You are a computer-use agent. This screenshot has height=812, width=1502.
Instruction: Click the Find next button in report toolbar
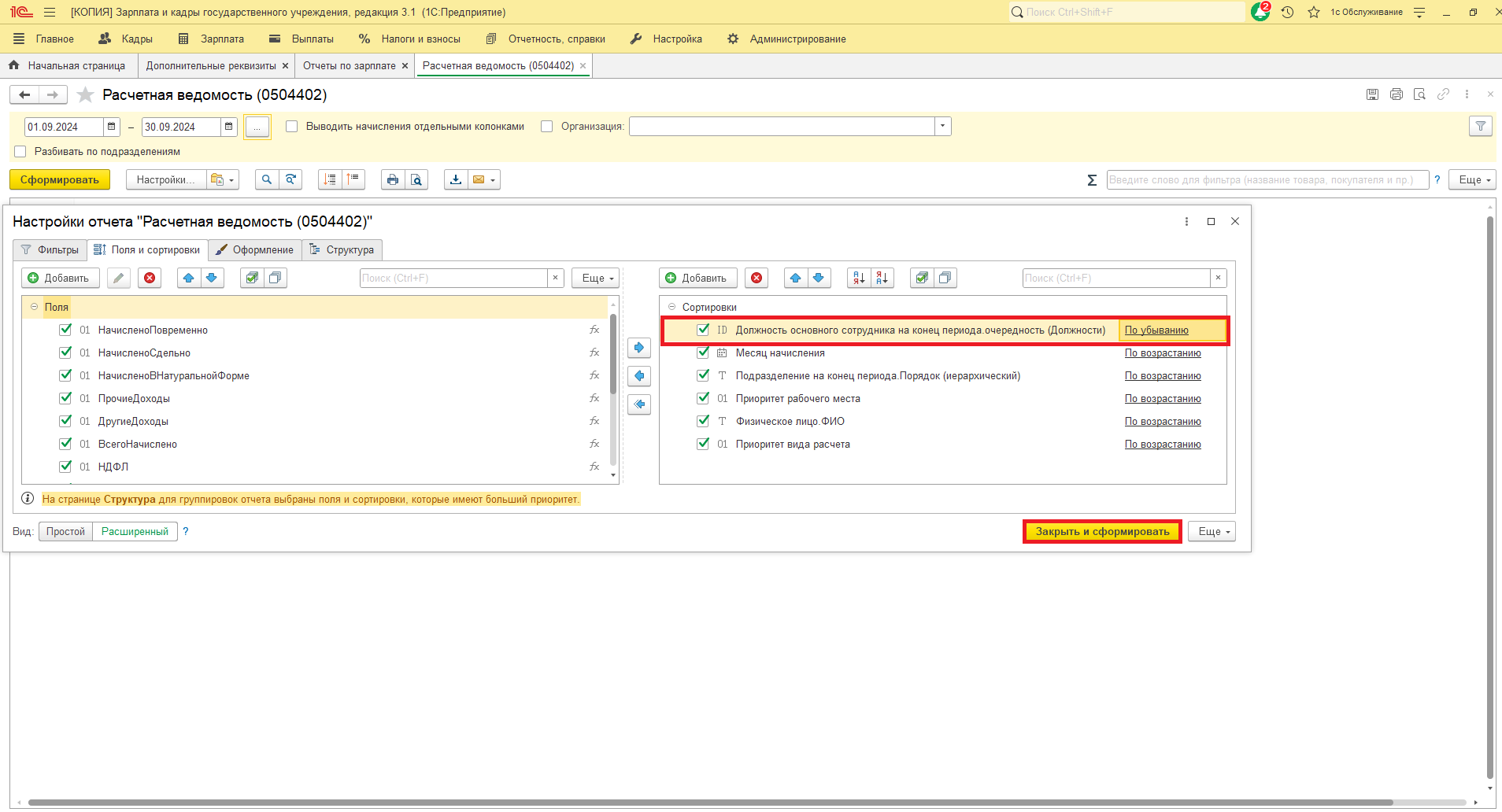(291, 179)
